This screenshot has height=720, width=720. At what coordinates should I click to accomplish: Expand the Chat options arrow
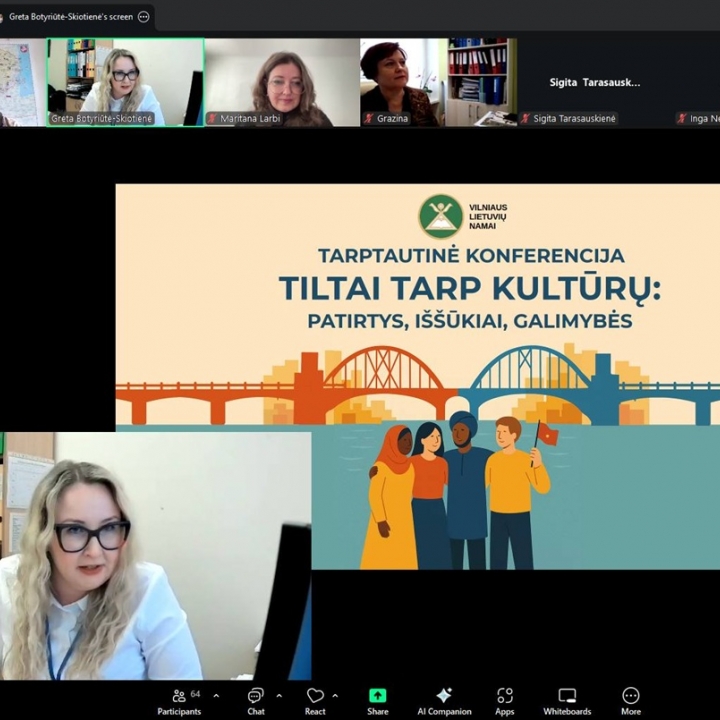click(278, 696)
